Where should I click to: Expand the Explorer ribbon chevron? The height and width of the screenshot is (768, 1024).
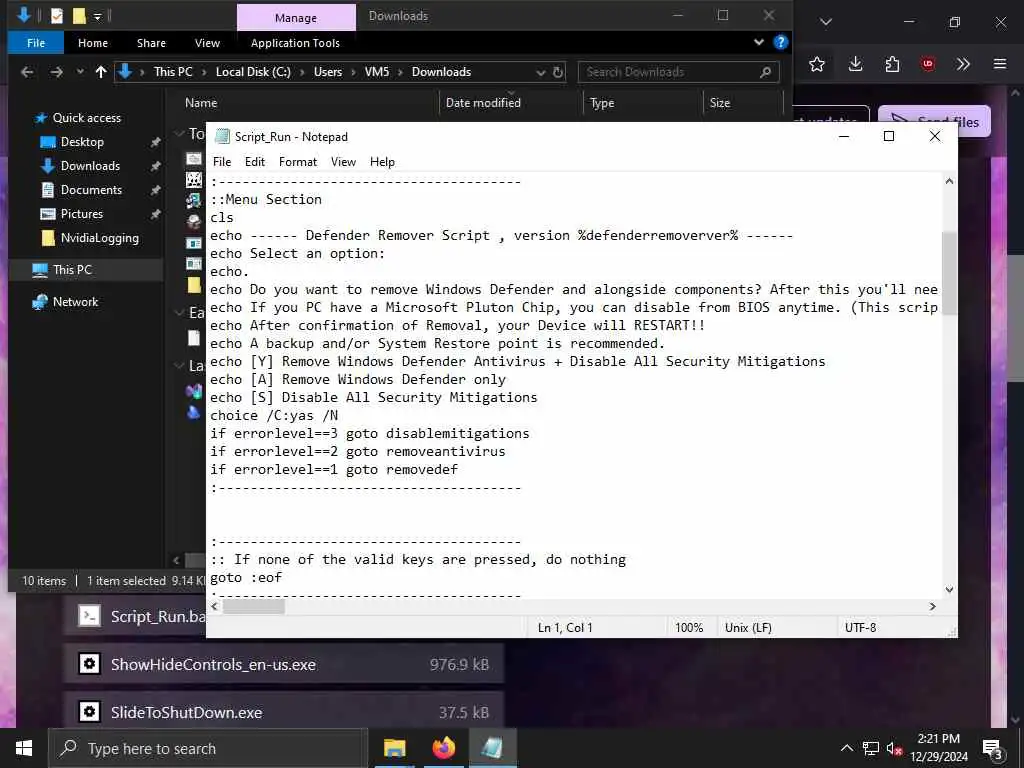tap(759, 42)
